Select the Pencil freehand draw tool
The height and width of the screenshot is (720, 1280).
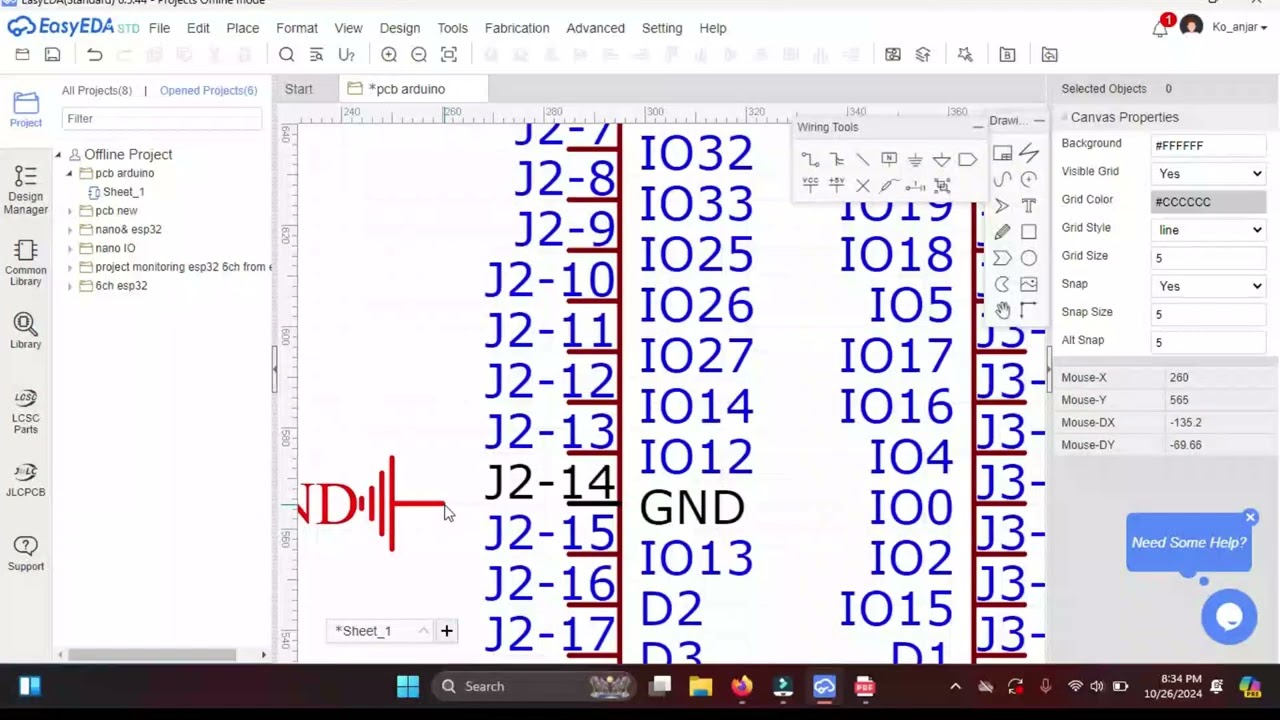click(1002, 232)
